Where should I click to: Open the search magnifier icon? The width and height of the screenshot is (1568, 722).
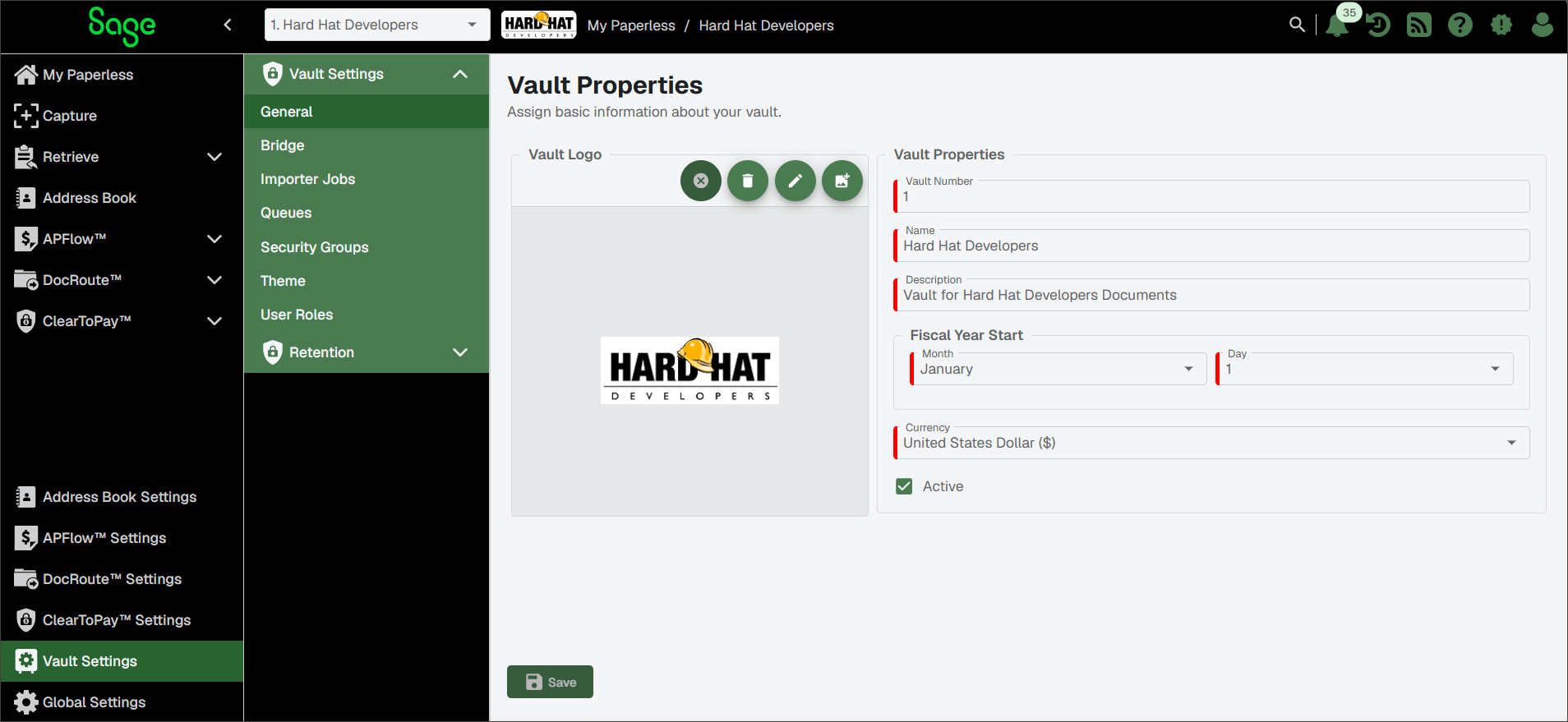(x=1297, y=25)
